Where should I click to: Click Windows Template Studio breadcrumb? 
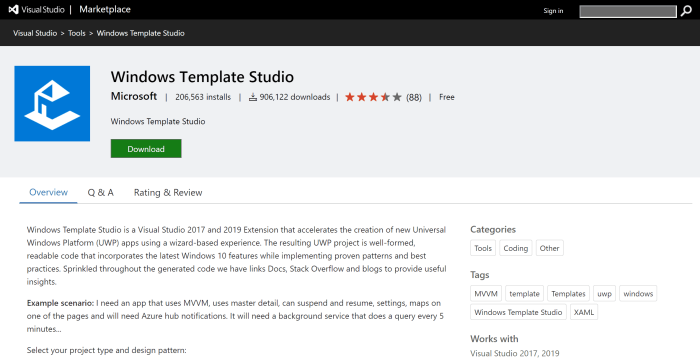140,33
